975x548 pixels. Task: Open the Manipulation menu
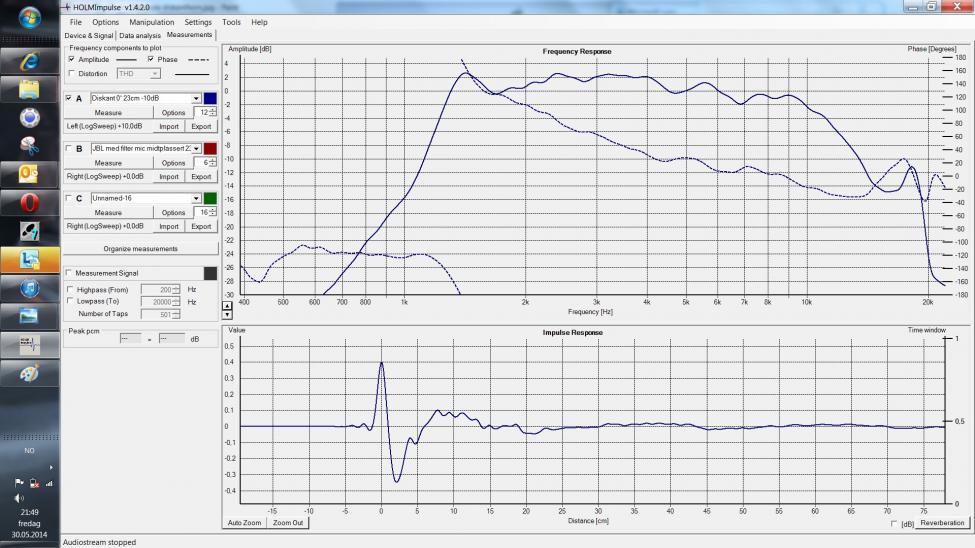151,22
